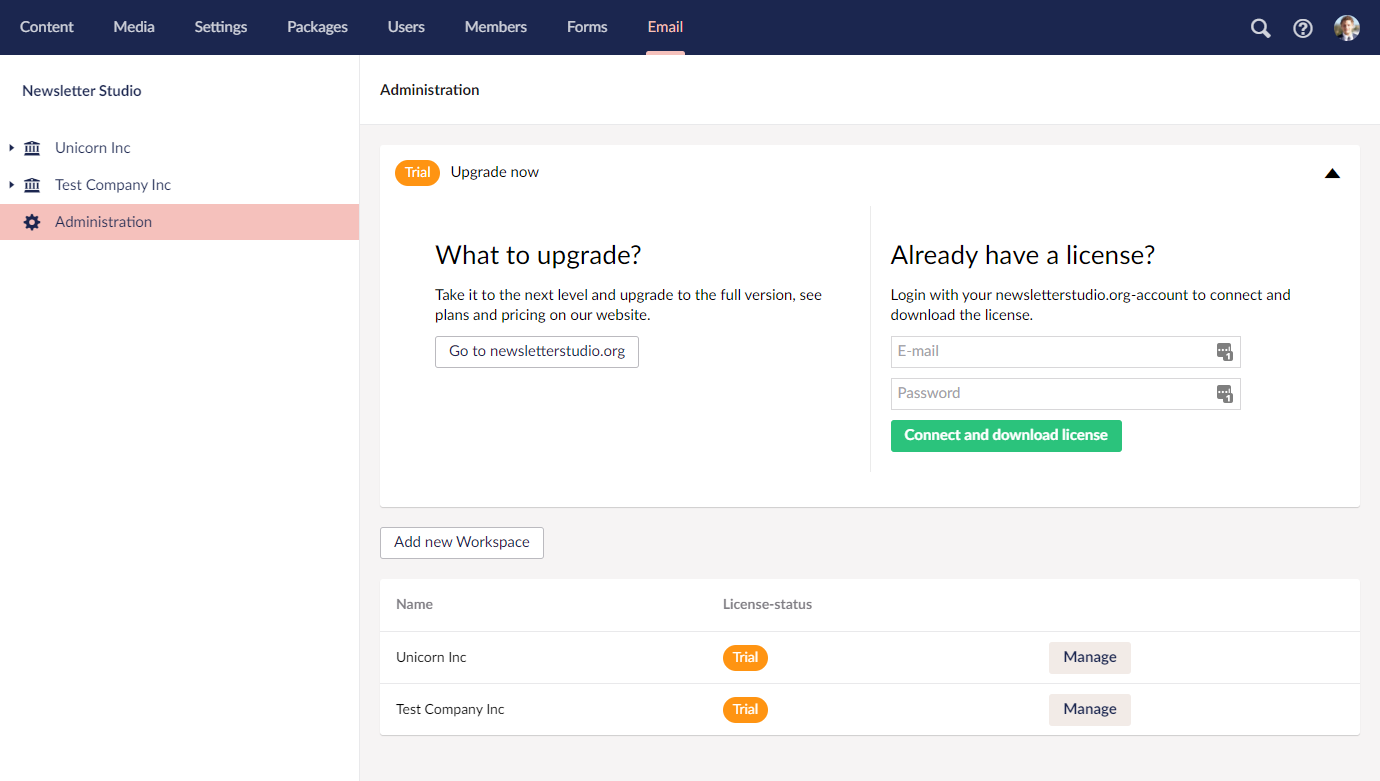Click Unicorn Inc name in workspace table

(x=431, y=658)
